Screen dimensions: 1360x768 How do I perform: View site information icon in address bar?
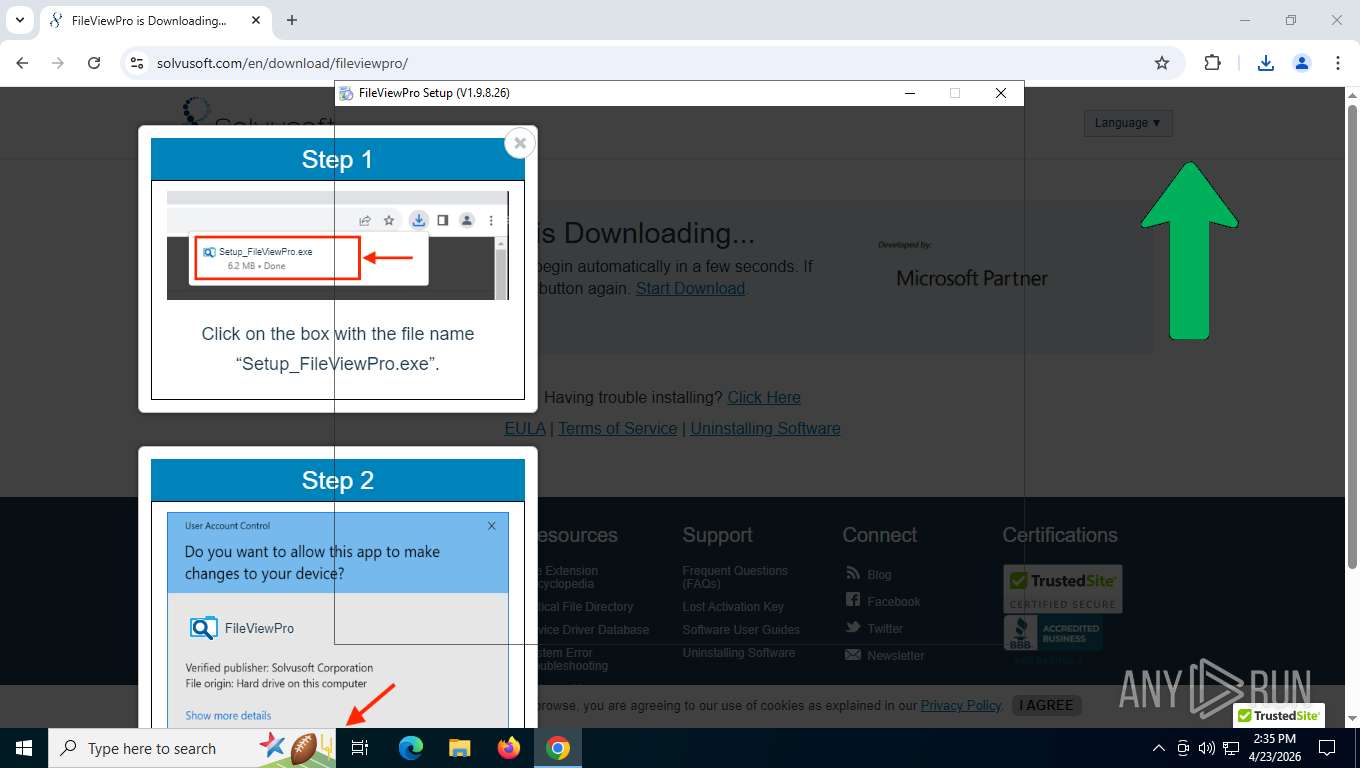[x=137, y=63]
